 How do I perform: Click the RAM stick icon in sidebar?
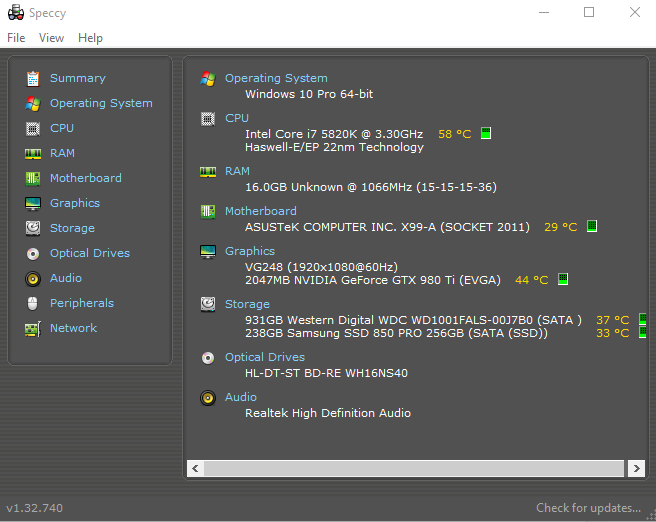tap(33, 154)
